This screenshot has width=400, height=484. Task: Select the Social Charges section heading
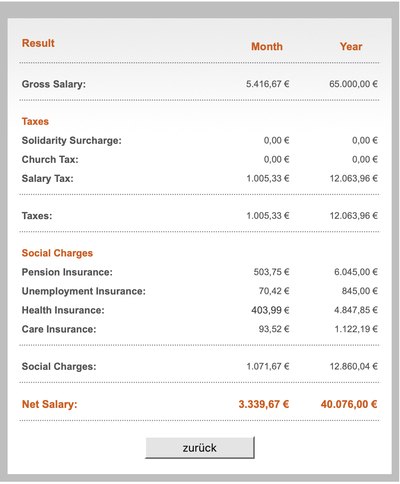[x=57, y=253]
